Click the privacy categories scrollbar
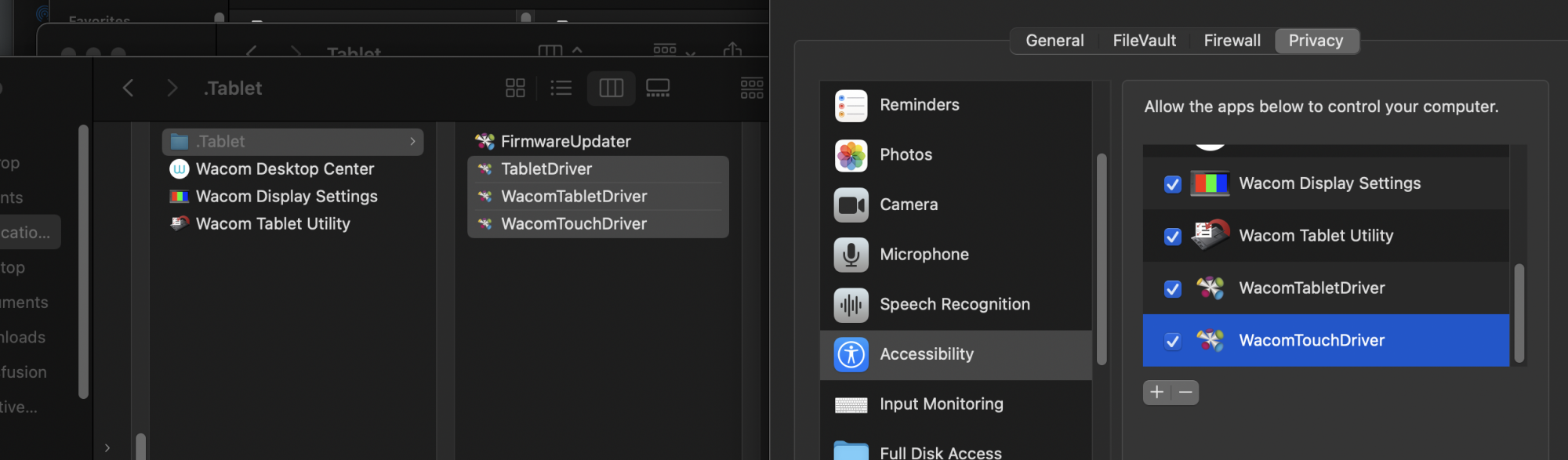 coord(1102,259)
